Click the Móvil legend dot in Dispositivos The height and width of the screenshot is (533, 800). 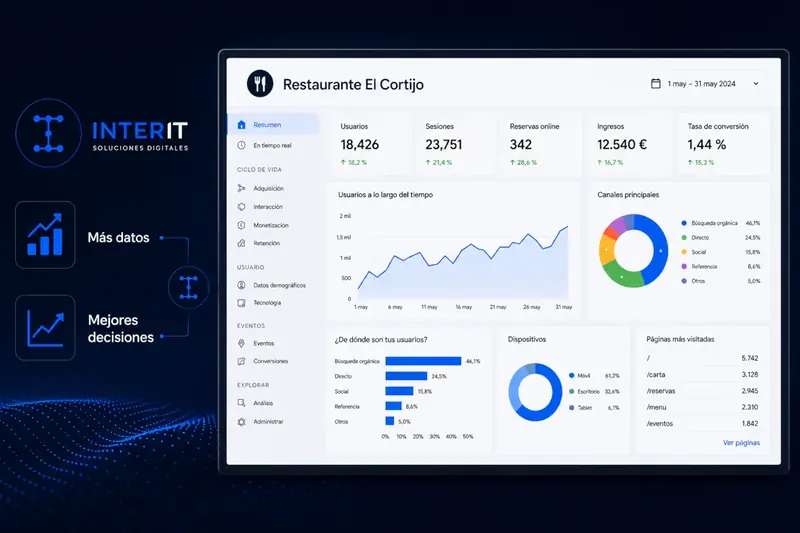pos(571,375)
